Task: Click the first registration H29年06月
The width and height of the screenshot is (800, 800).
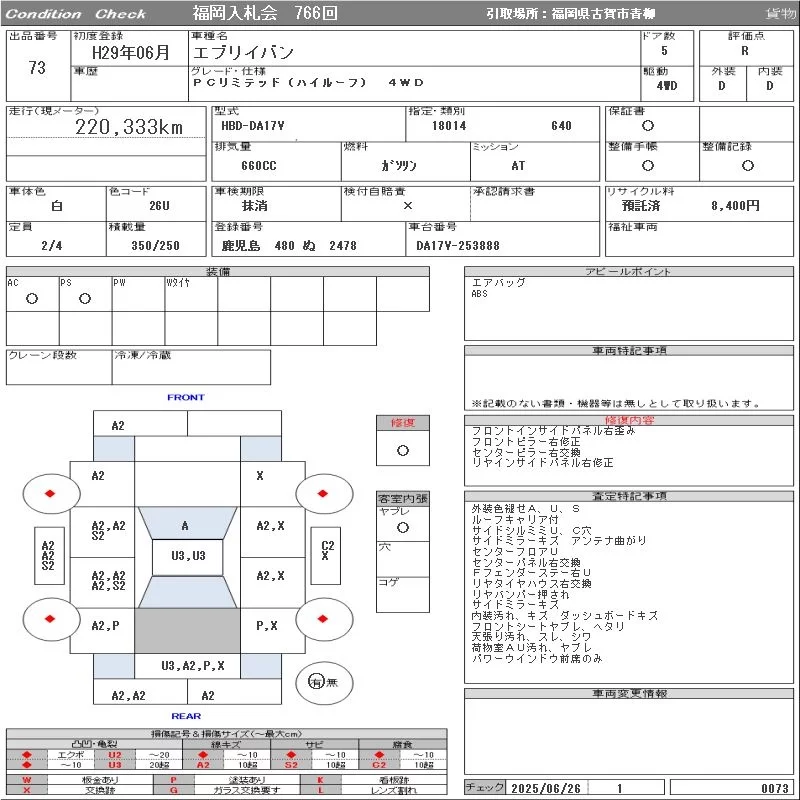Action: coord(131,52)
